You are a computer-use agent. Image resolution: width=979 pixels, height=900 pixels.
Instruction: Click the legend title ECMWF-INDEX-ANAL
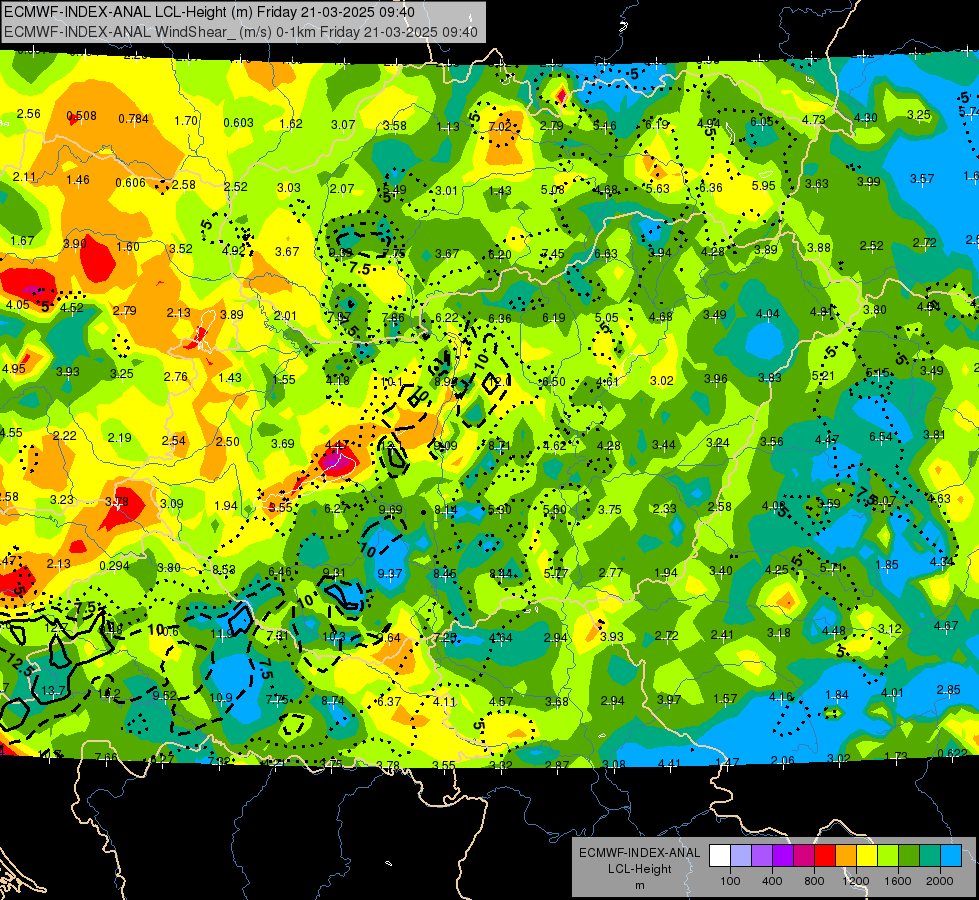click(639, 853)
